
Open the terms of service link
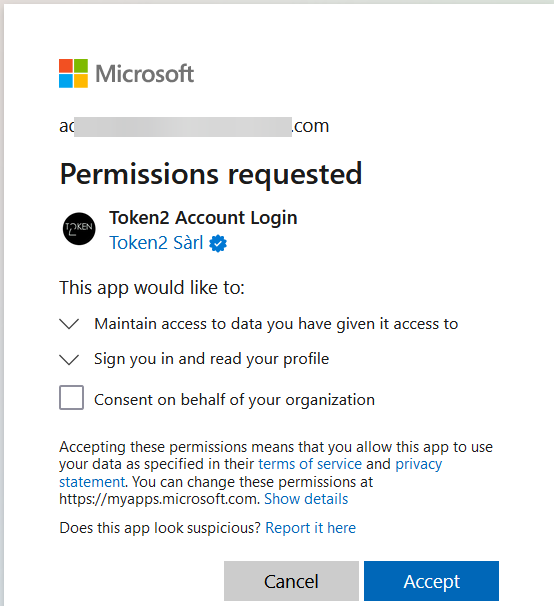coord(310,464)
